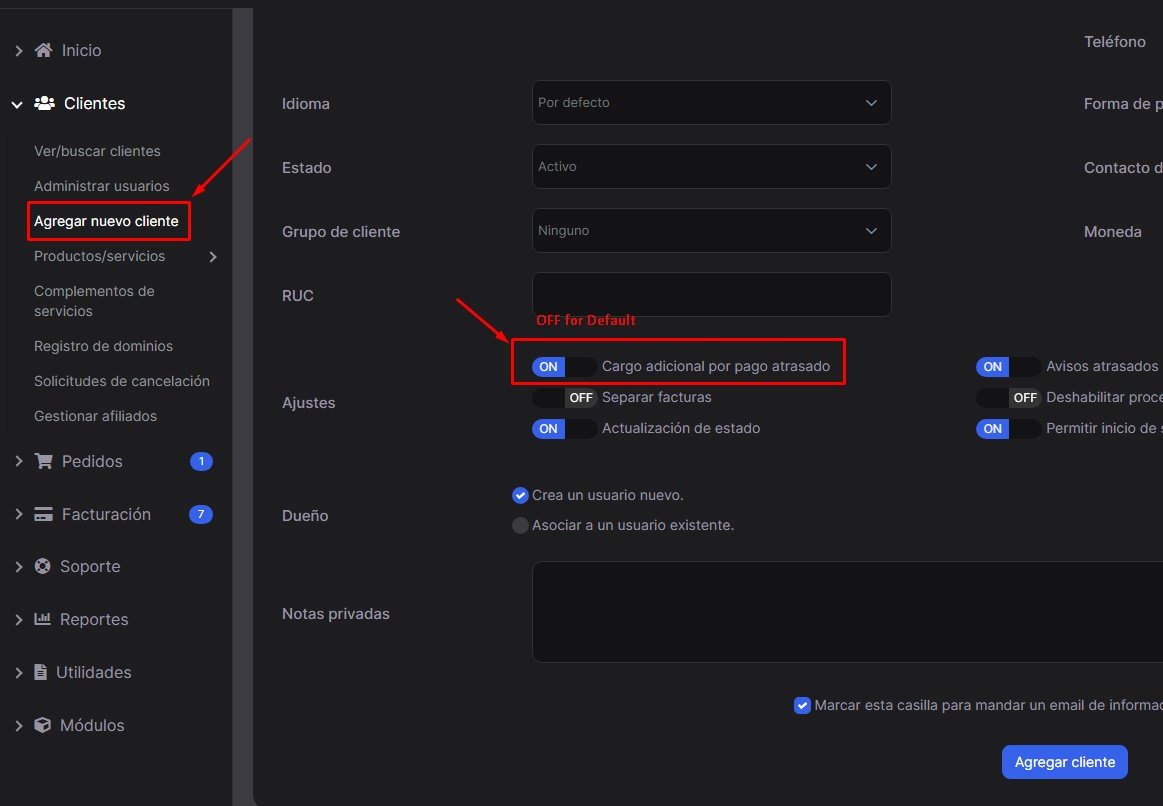This screenshot has height=806, width=1163.
Task: Select Asociar a un usuario existente option
Action: click(520, 525)
